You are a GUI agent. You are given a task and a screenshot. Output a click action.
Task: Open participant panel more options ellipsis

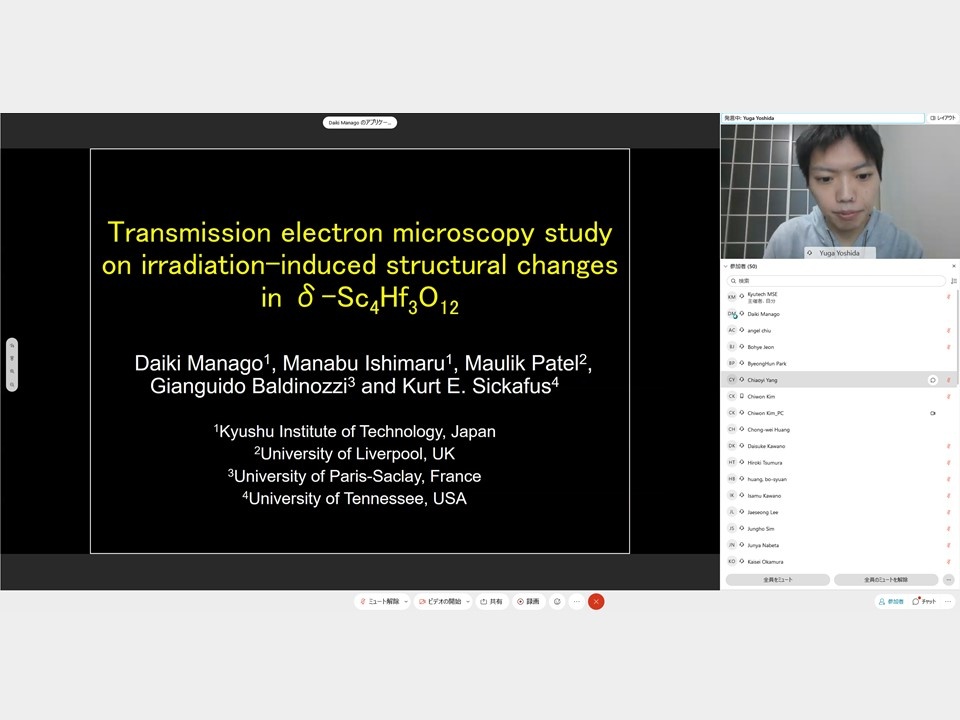point(948,579)
